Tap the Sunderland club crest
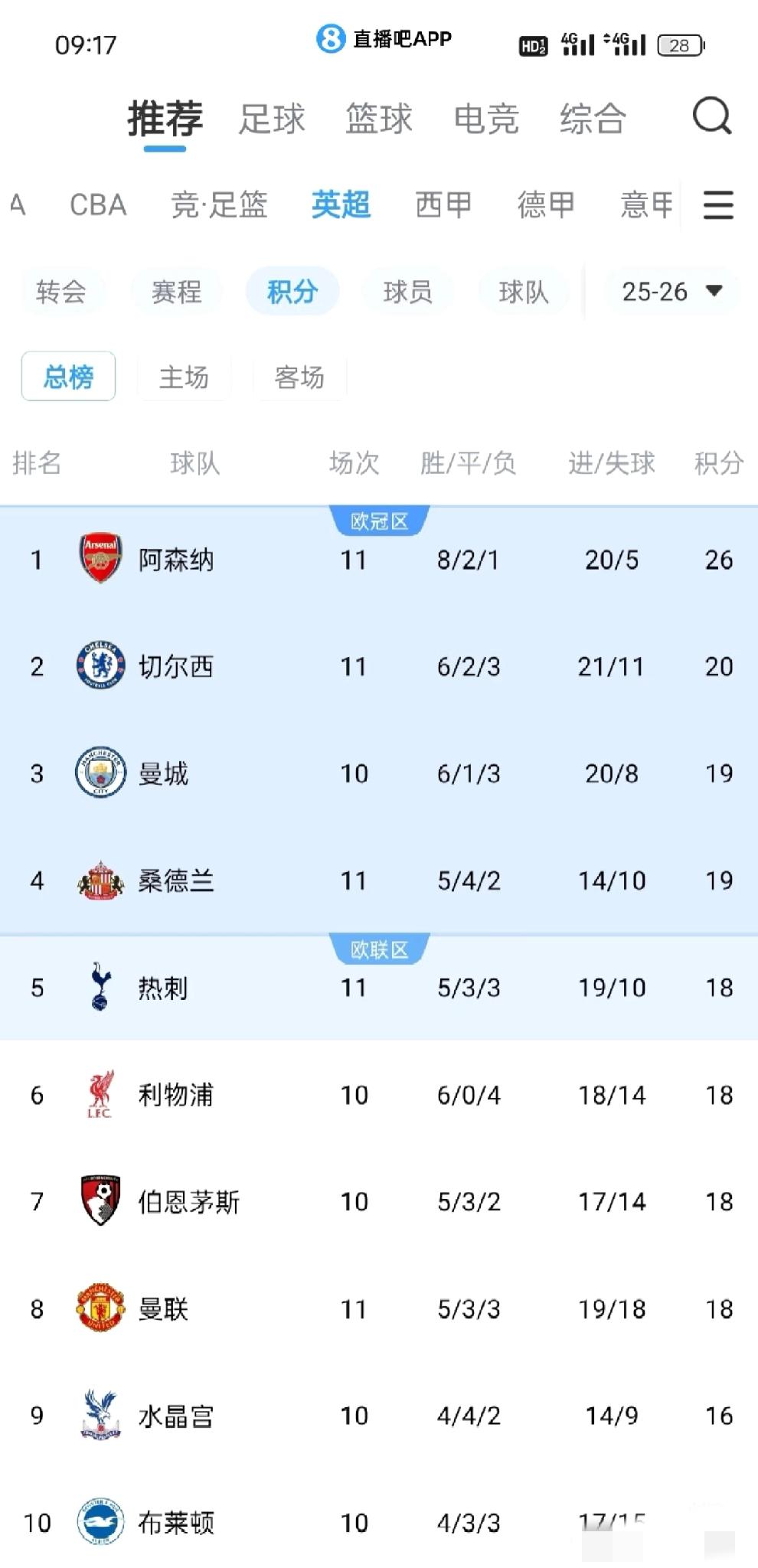 click(x=100, y=880)
